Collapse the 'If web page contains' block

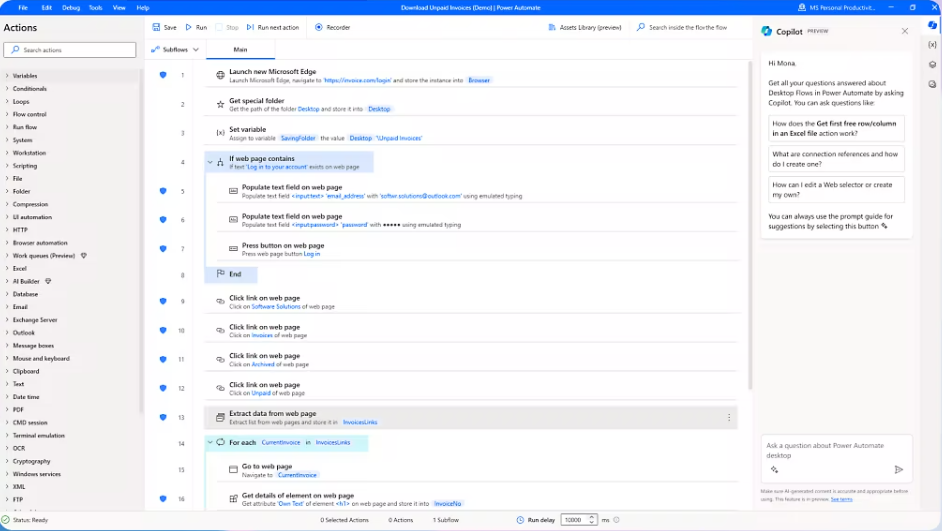[x=210, y=161]
